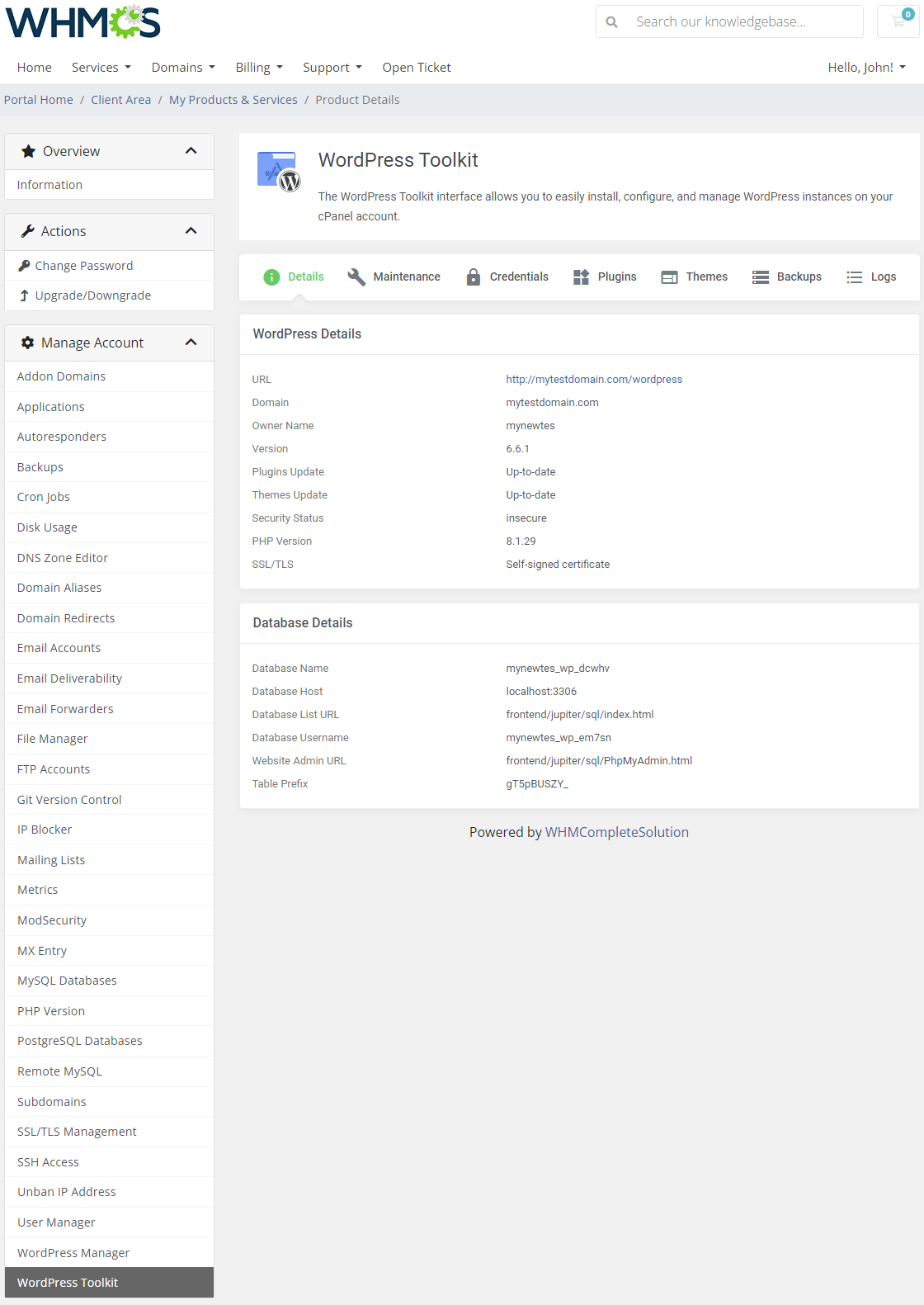Collapse the Overview panel chevron
This screenshot has height=1305, width=924.
[x=191, y=151]
